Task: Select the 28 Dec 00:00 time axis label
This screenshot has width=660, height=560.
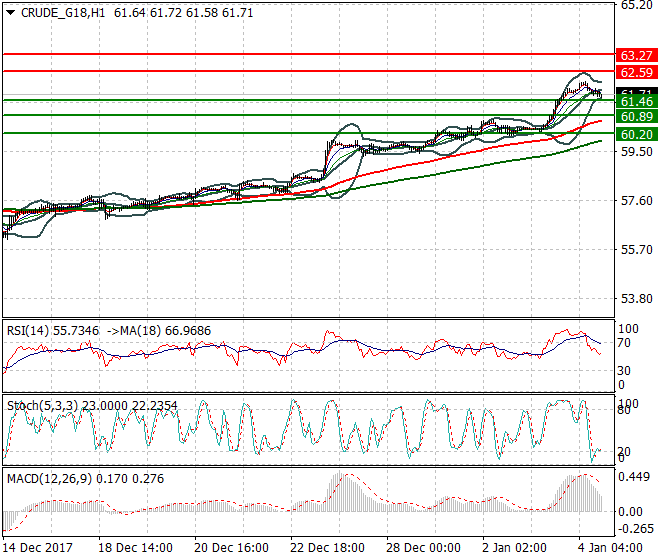Action: pyautogui.click(x=423, y=548)
